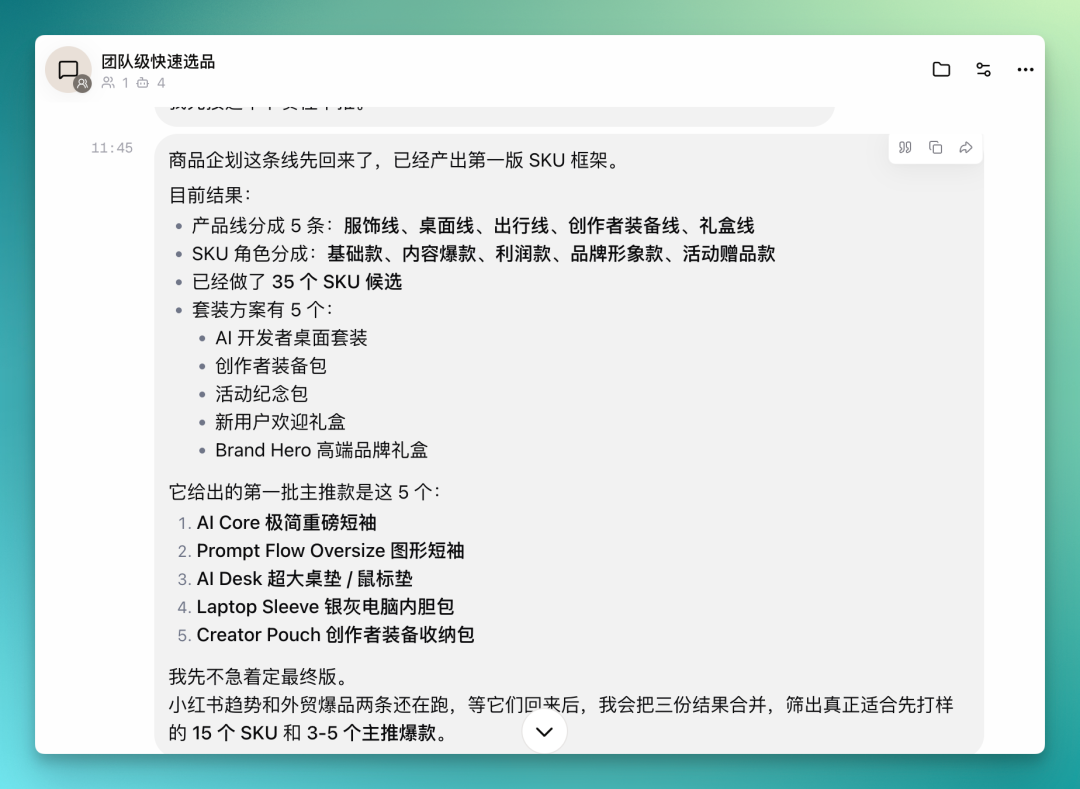Click the sentence 它给出的第一批主推款是这 5 个
Screen dimensions: 1080x789
coord(304,492)
